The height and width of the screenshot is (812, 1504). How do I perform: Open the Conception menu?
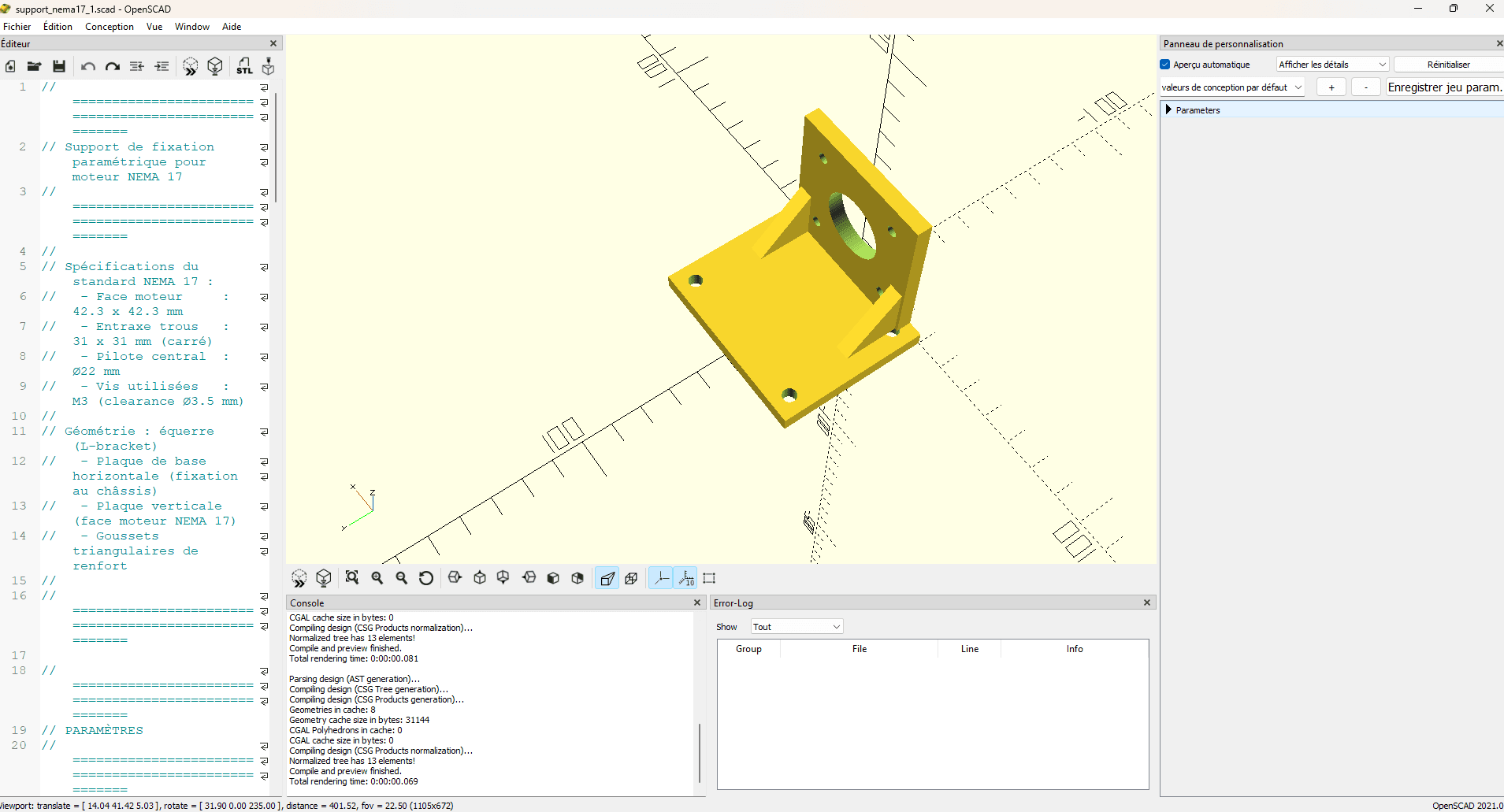pos(110,27)
